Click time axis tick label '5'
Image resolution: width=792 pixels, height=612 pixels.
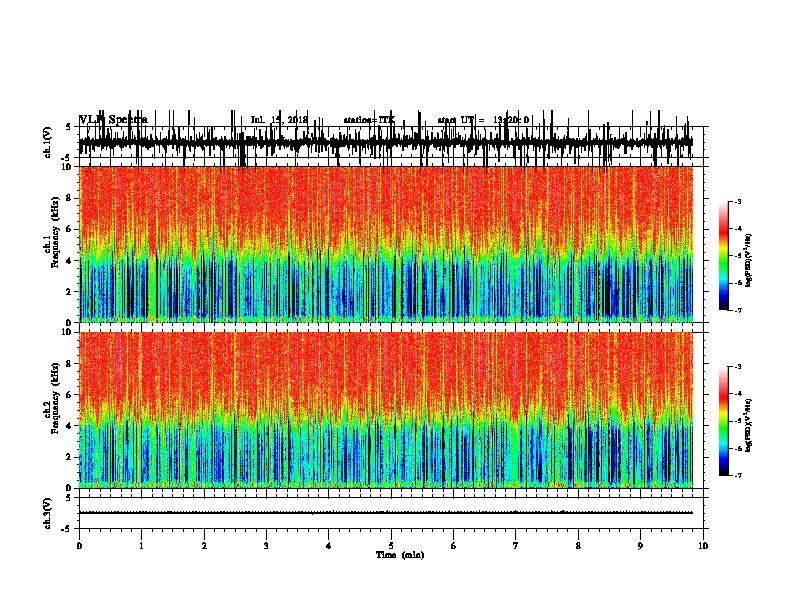(391, 546)
